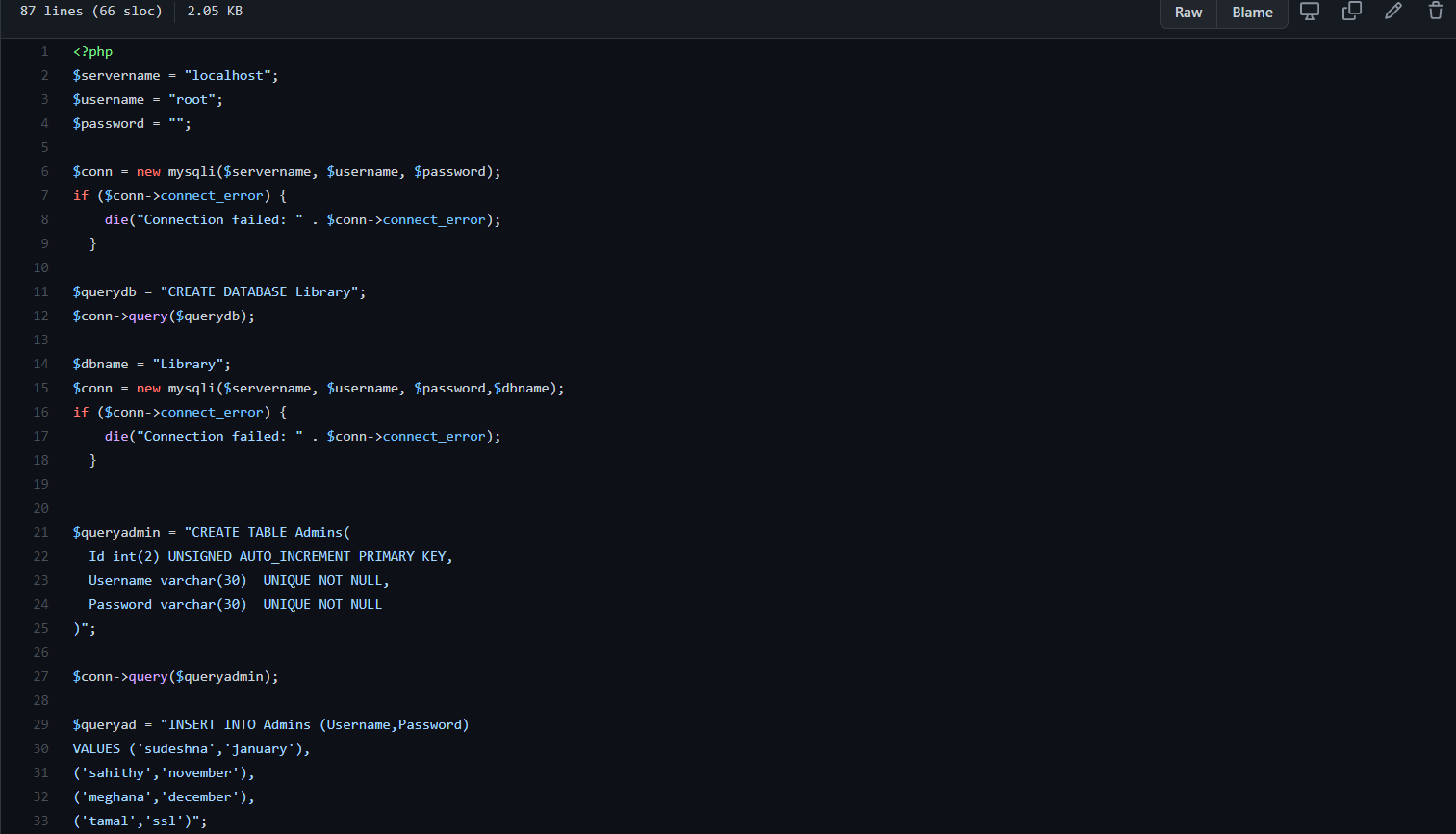Click the $queryadmin variable on line 21
The height and width of the screenshot is (834, 1456).
116,532
